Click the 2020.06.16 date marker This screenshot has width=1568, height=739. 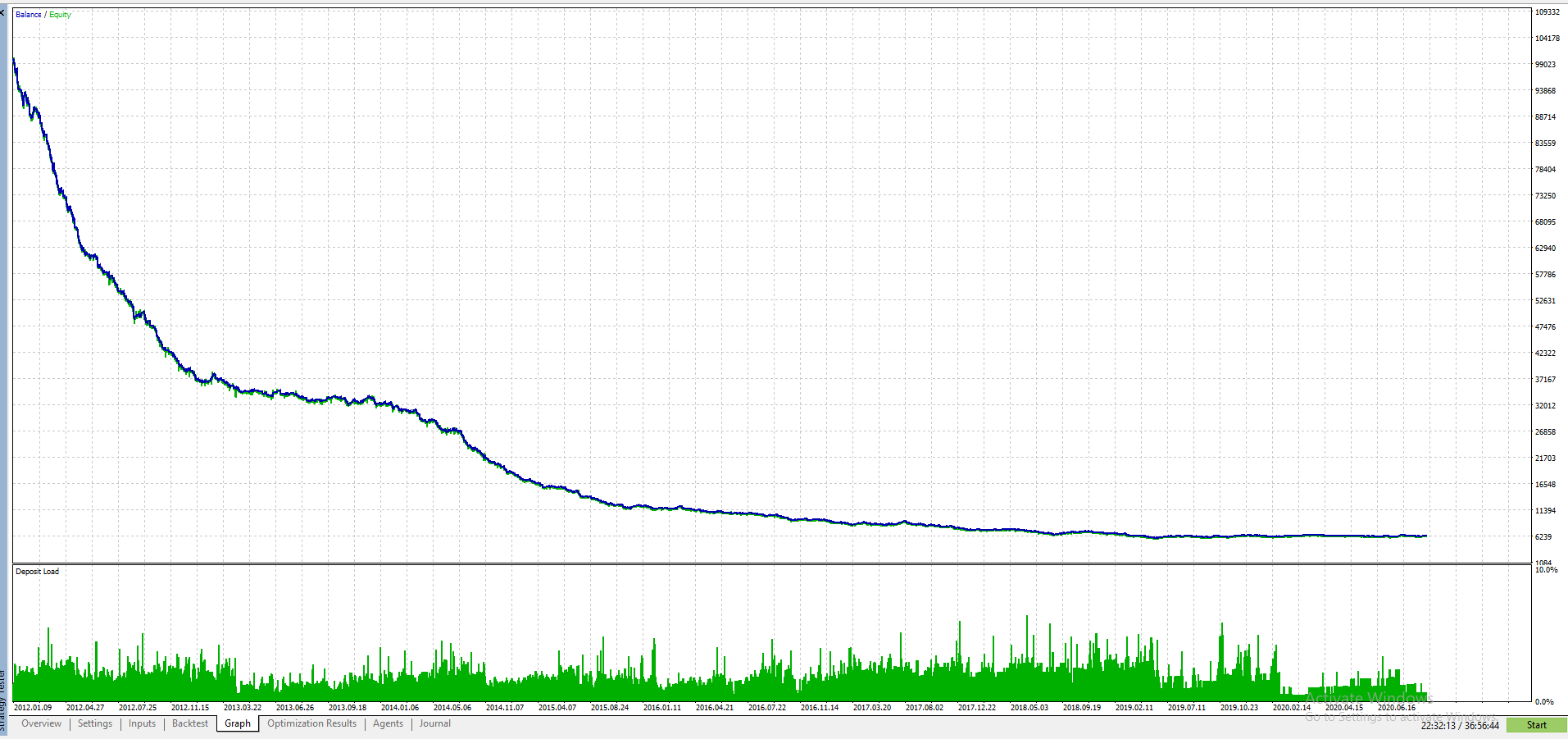pyautogui.click(x=1397, y=707)
